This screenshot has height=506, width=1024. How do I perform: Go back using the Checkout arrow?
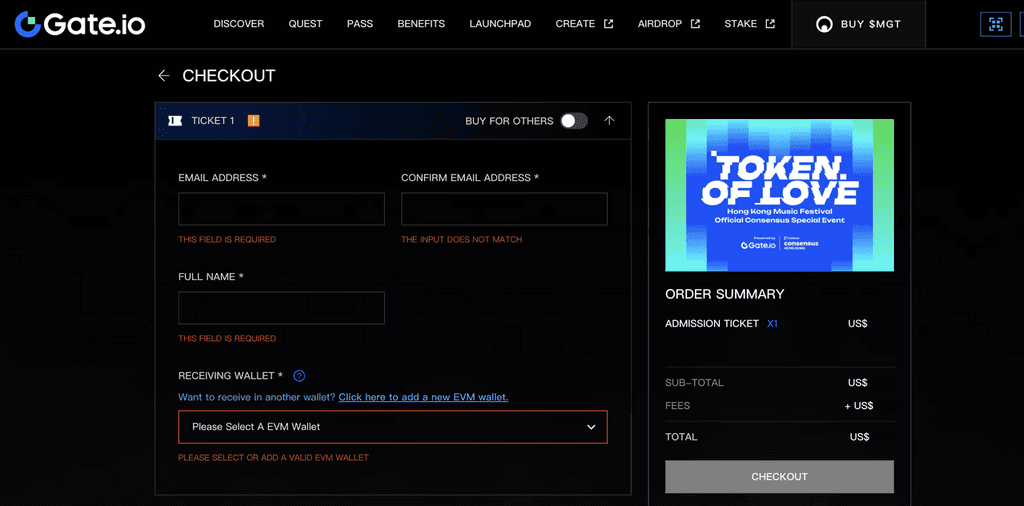click(164, 76)
